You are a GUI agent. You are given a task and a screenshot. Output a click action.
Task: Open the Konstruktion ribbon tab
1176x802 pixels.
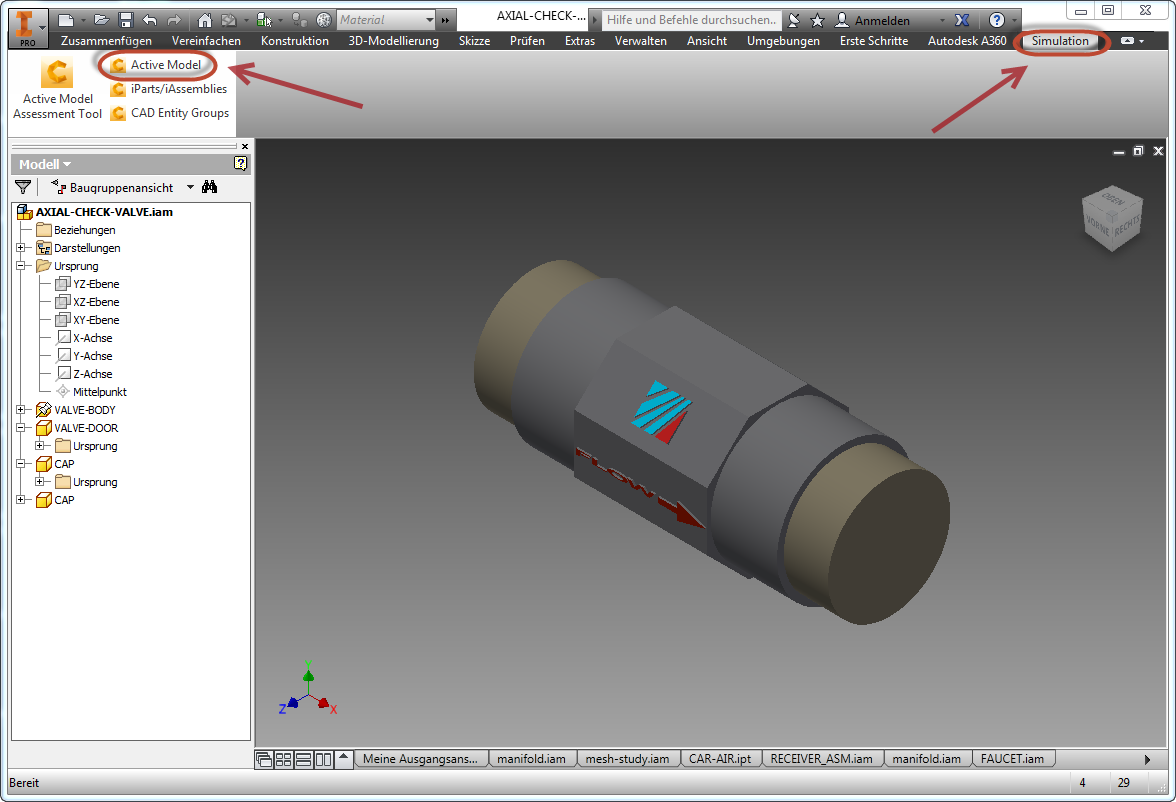coord(295,41)
